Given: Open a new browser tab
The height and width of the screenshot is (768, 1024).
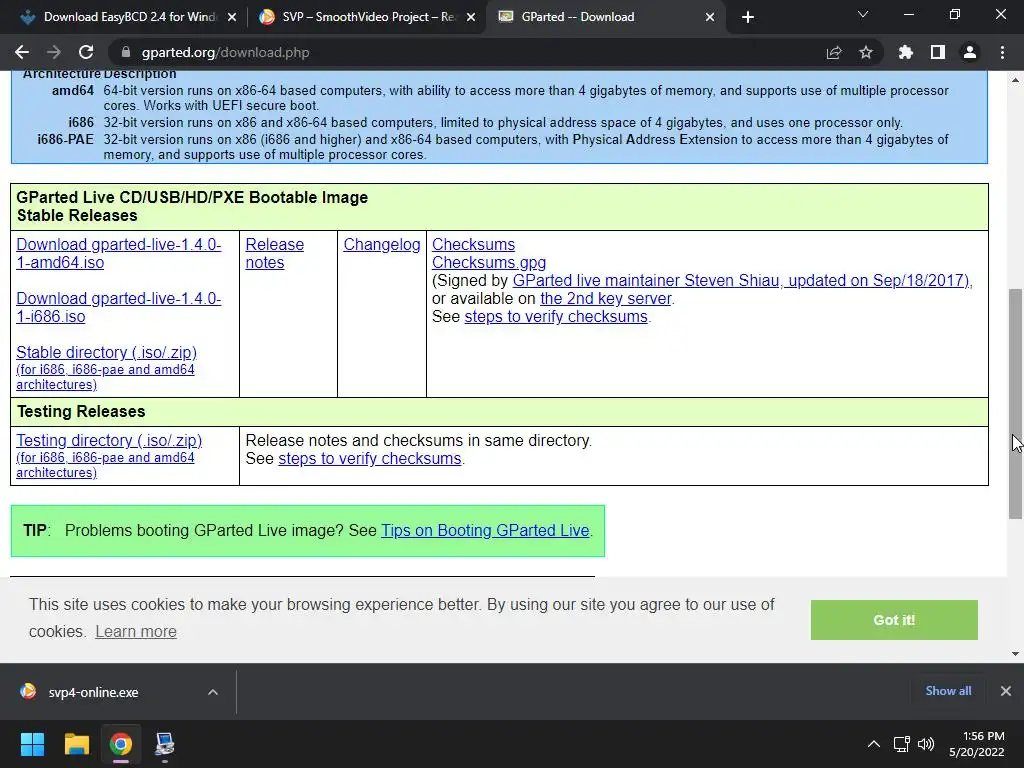Looking at the screenshot, I should (x=748, y=17).
